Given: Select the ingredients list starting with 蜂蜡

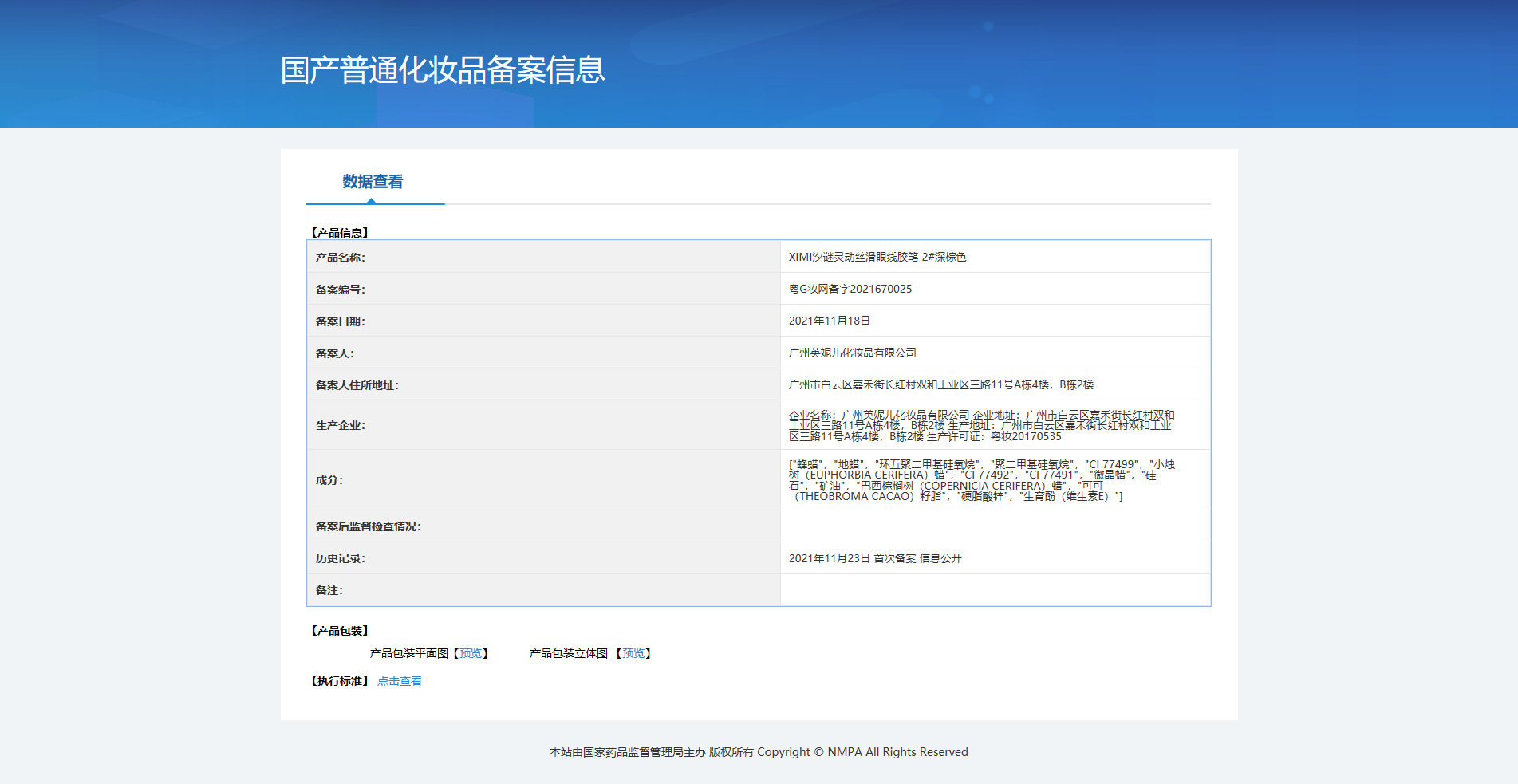Looking at the screenshot, I should coord(982,480).
